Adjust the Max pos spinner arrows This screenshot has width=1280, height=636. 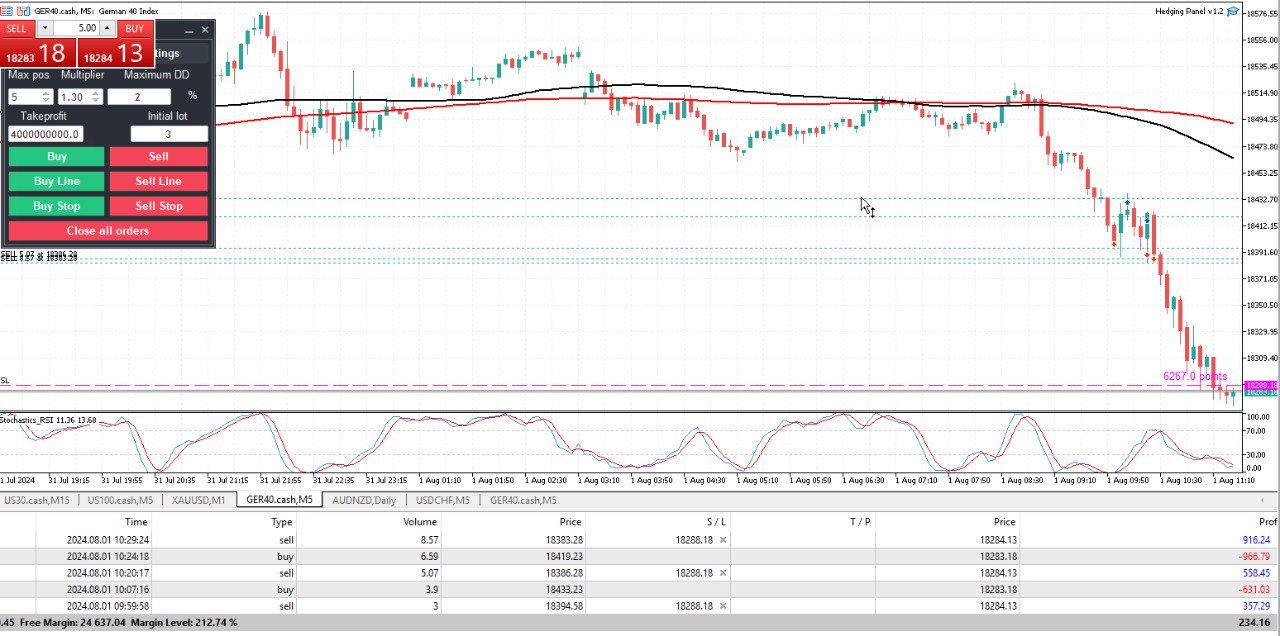tap(46, 97)
